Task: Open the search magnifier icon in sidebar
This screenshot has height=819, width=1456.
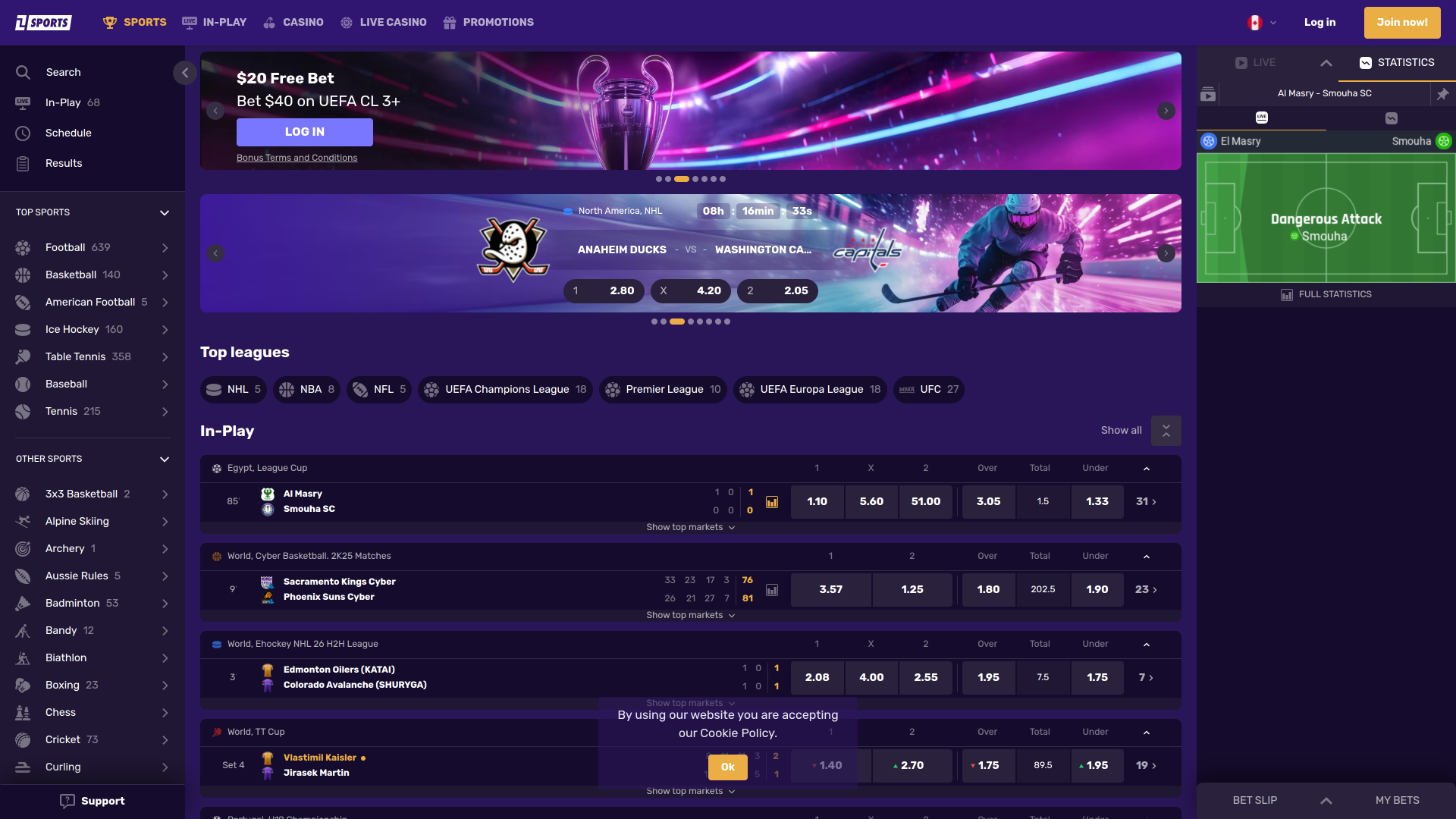Action: click(23, 72)
